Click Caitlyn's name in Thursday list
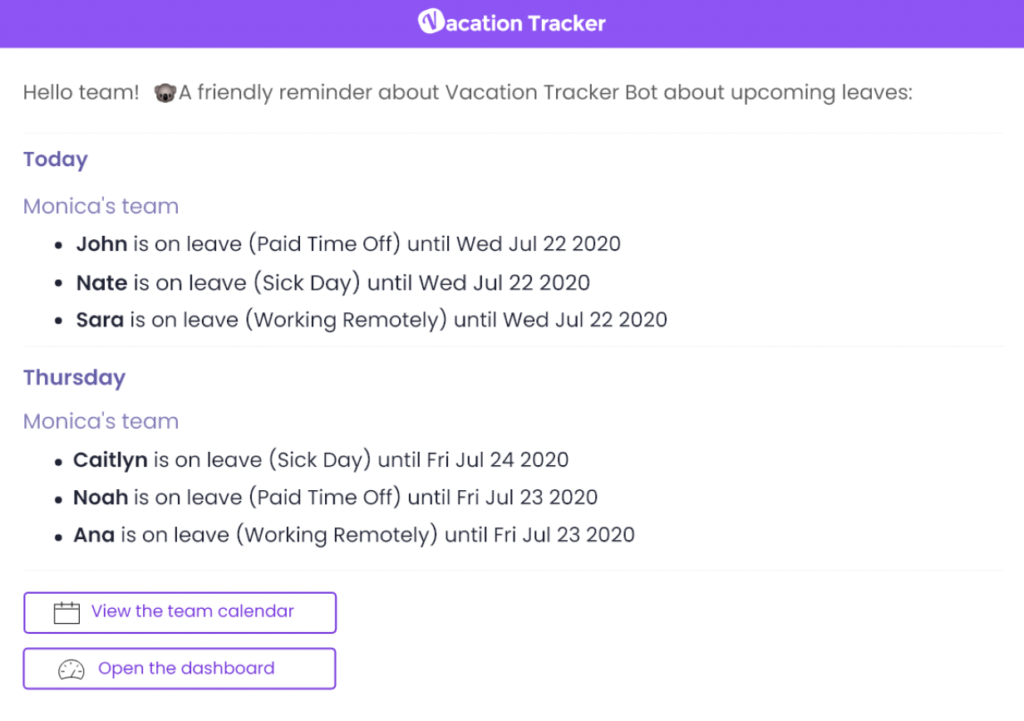The height and width of the screenshot is (721, 1024). click(x=110, y=461)
